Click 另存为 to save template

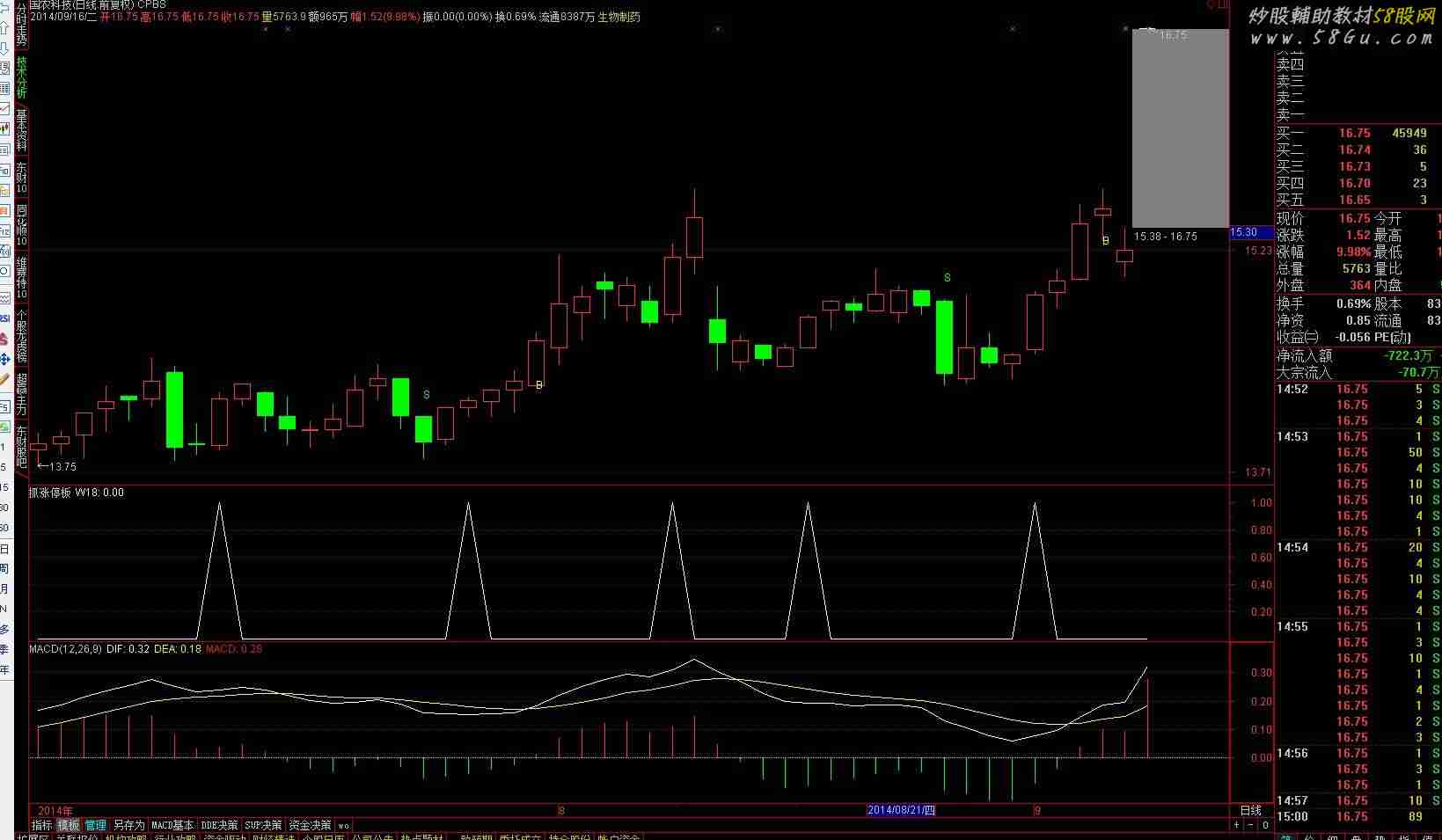[x=128, y=825]
